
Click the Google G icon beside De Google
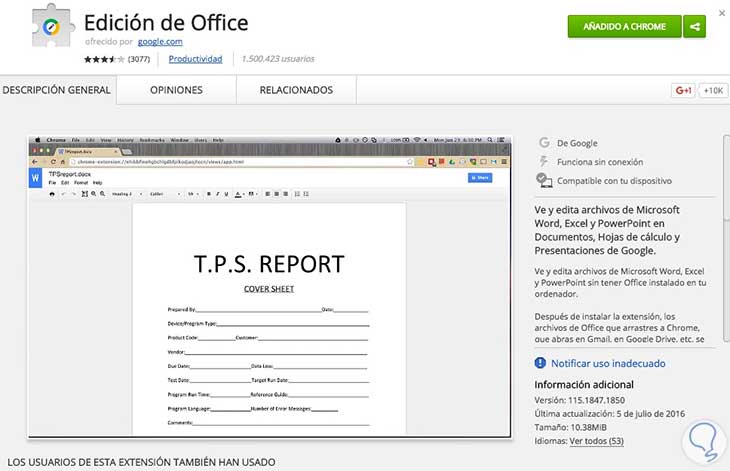[x=544, y=142]
